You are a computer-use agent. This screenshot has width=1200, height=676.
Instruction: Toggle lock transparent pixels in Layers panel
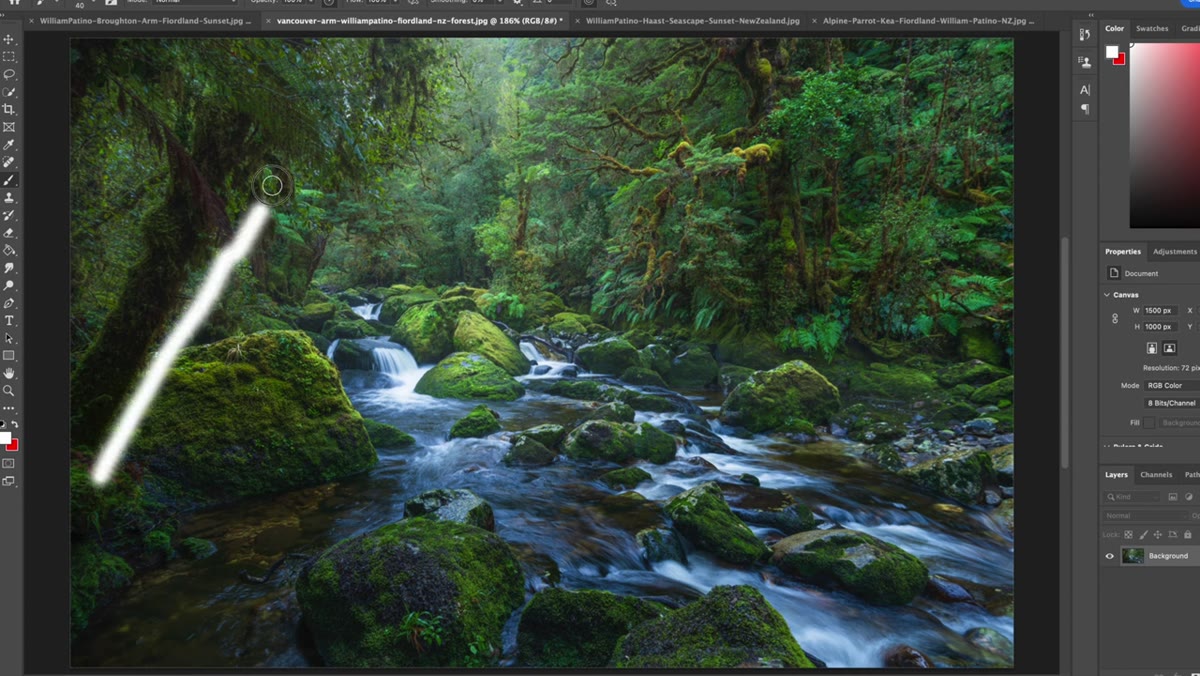(x=1129, y=535)
